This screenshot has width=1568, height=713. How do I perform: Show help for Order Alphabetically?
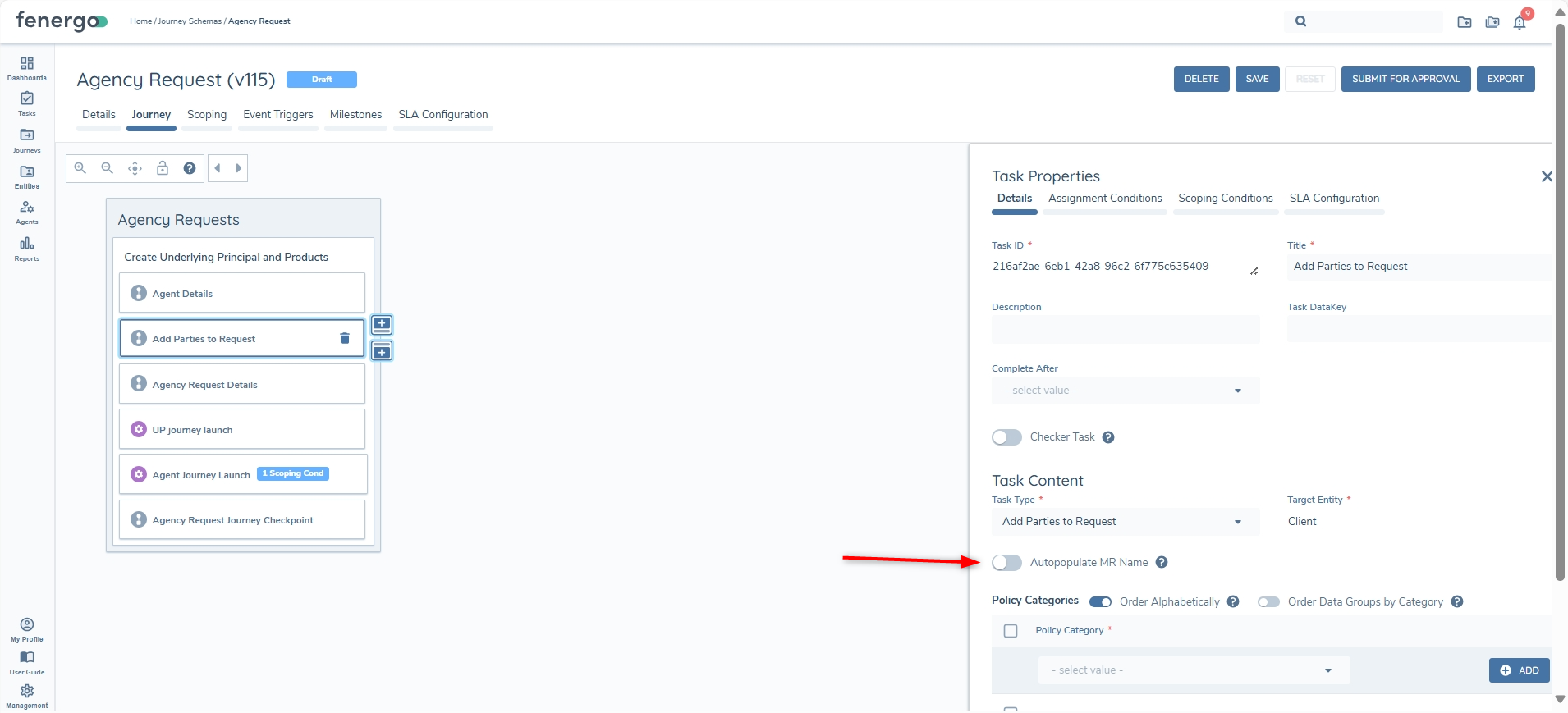tap(1233, 601)
